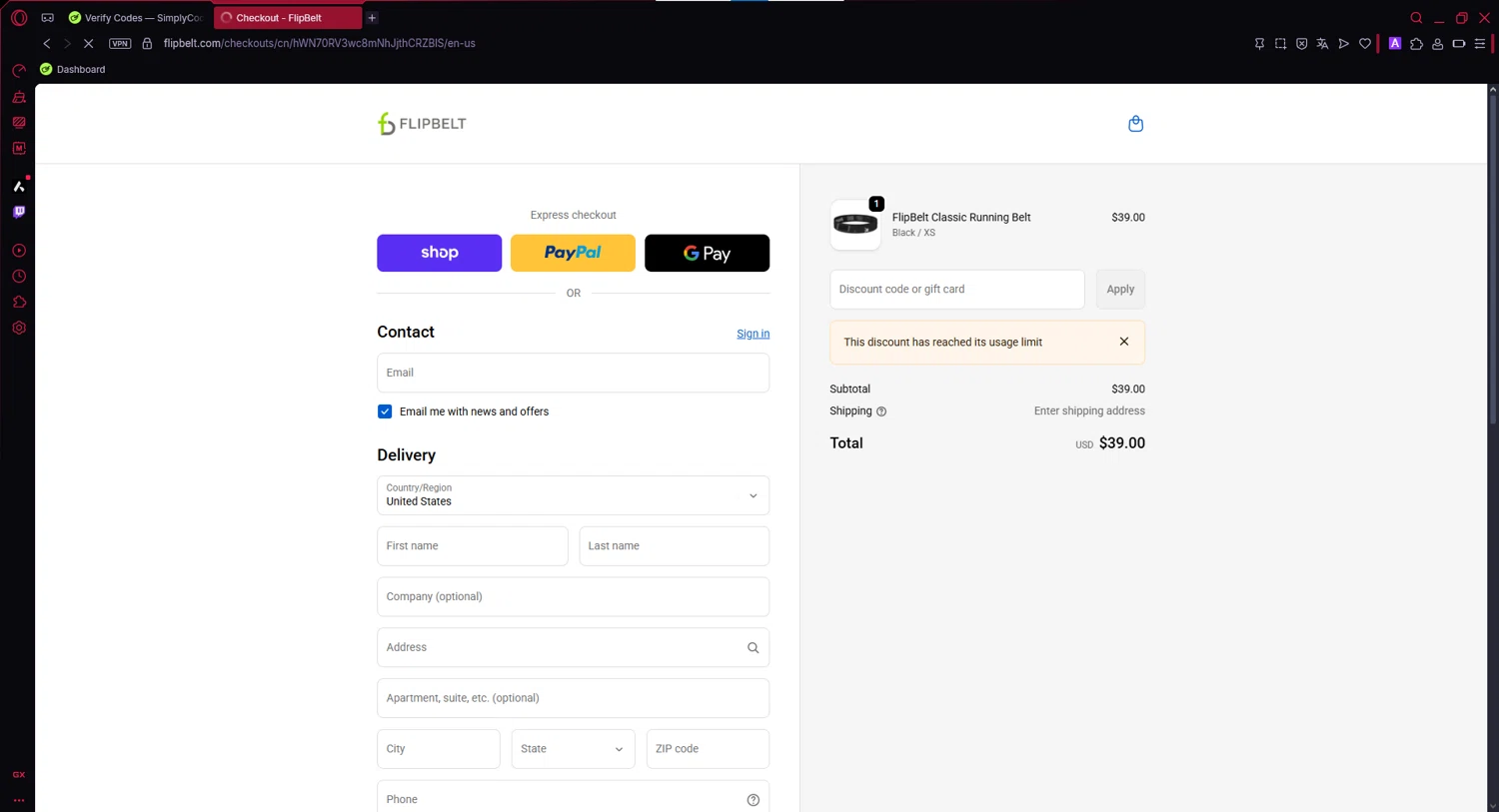Viewport: 1499px width, 812px height.
Task: Open History clock icon in sidebar
Action: click(x=19, y=277)
